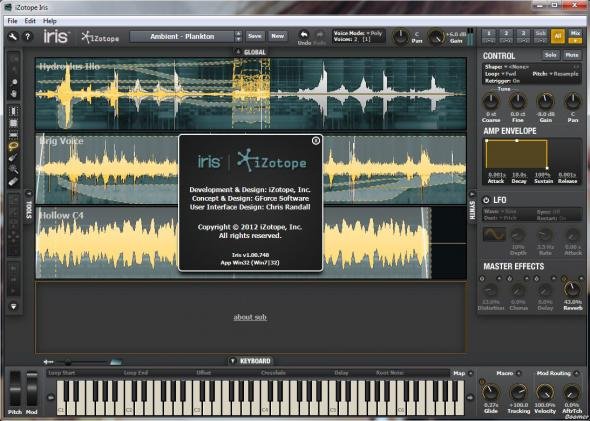Image resolution: width=590 pixels, height=421 pixels.
Task: Click the right keyboard octave arrow
Action: coord(470,397)
